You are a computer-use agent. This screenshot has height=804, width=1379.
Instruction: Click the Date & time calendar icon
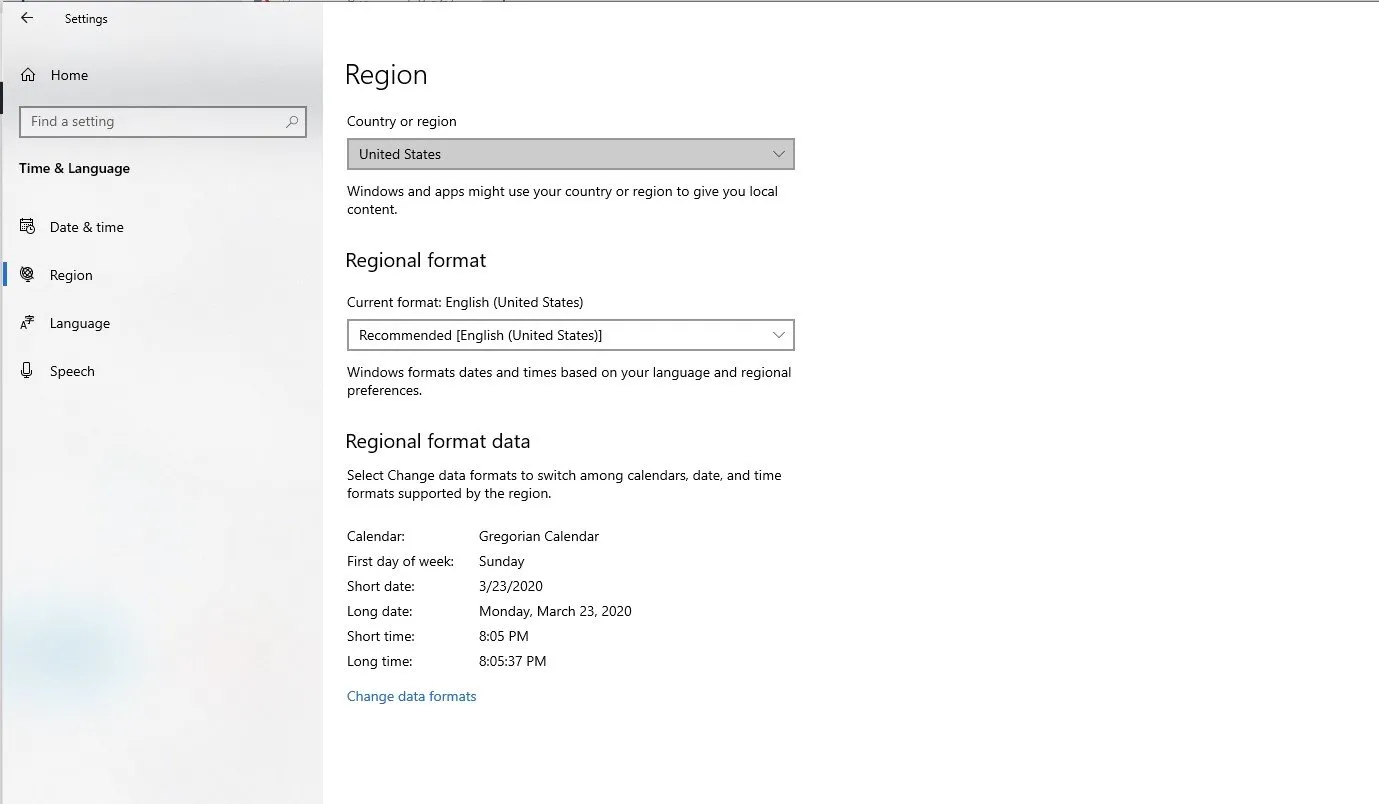click(x=28, y=227)
